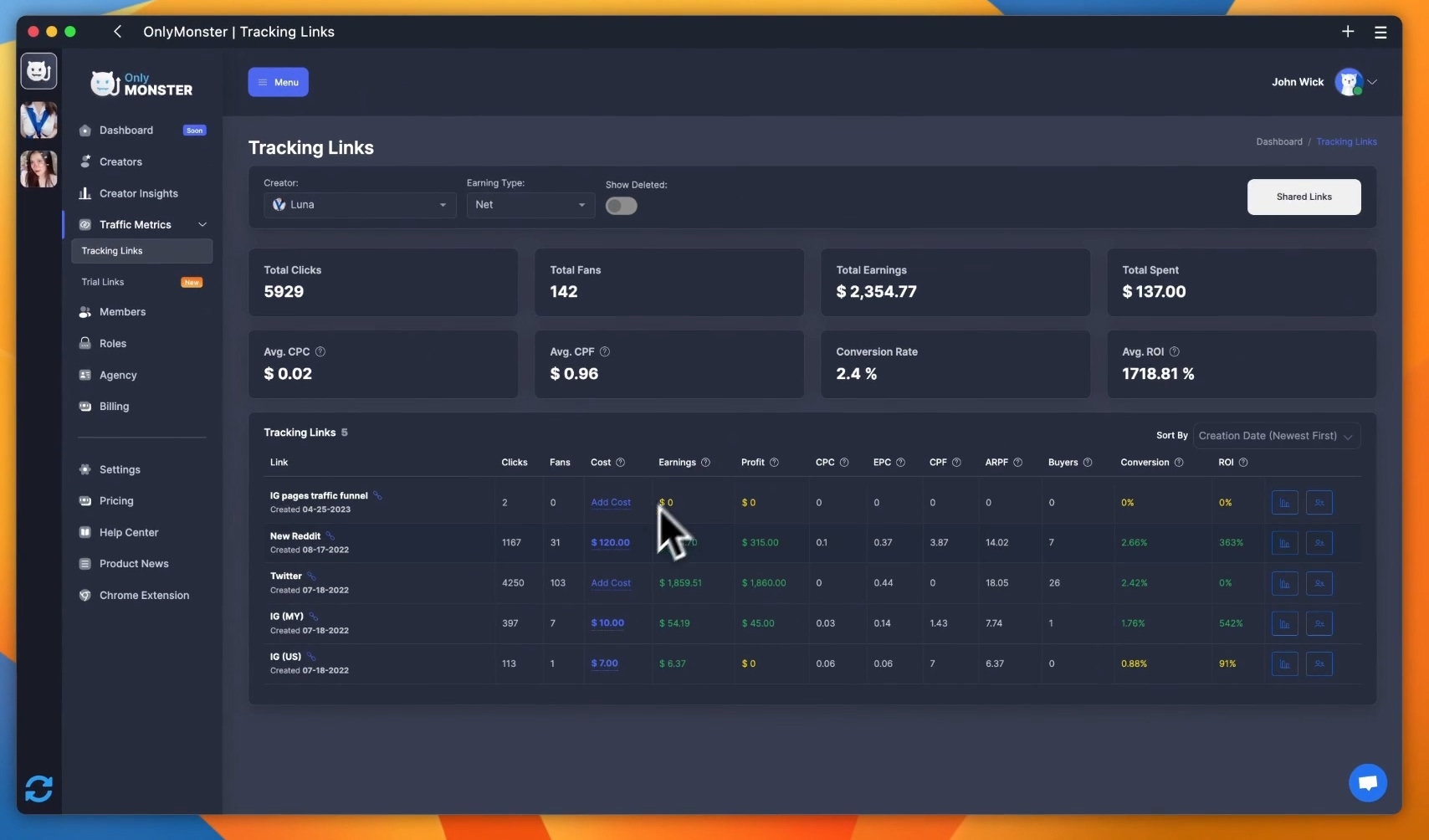Select the second creator avatar thumbnail in left rail
The image size is (1429, 840).
(38, 169)
